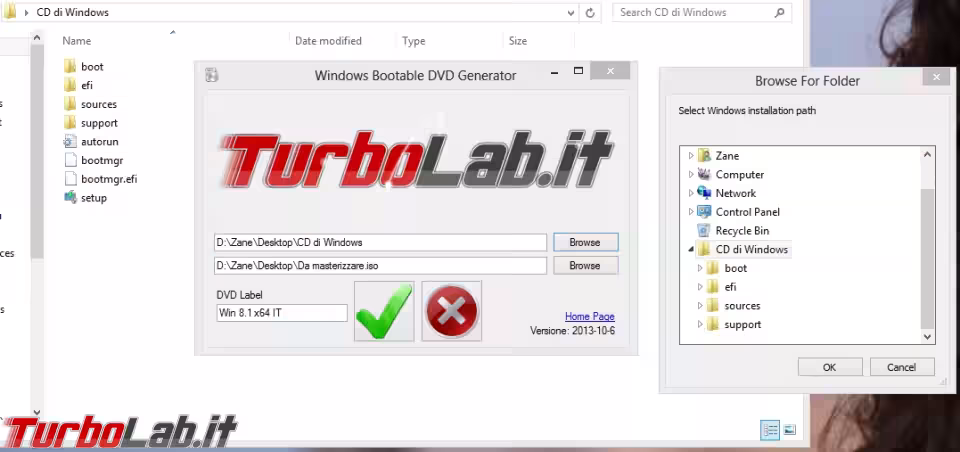Click the DVD Label text field
Viewport: 960px width, 452px height.
click(282, 312)
